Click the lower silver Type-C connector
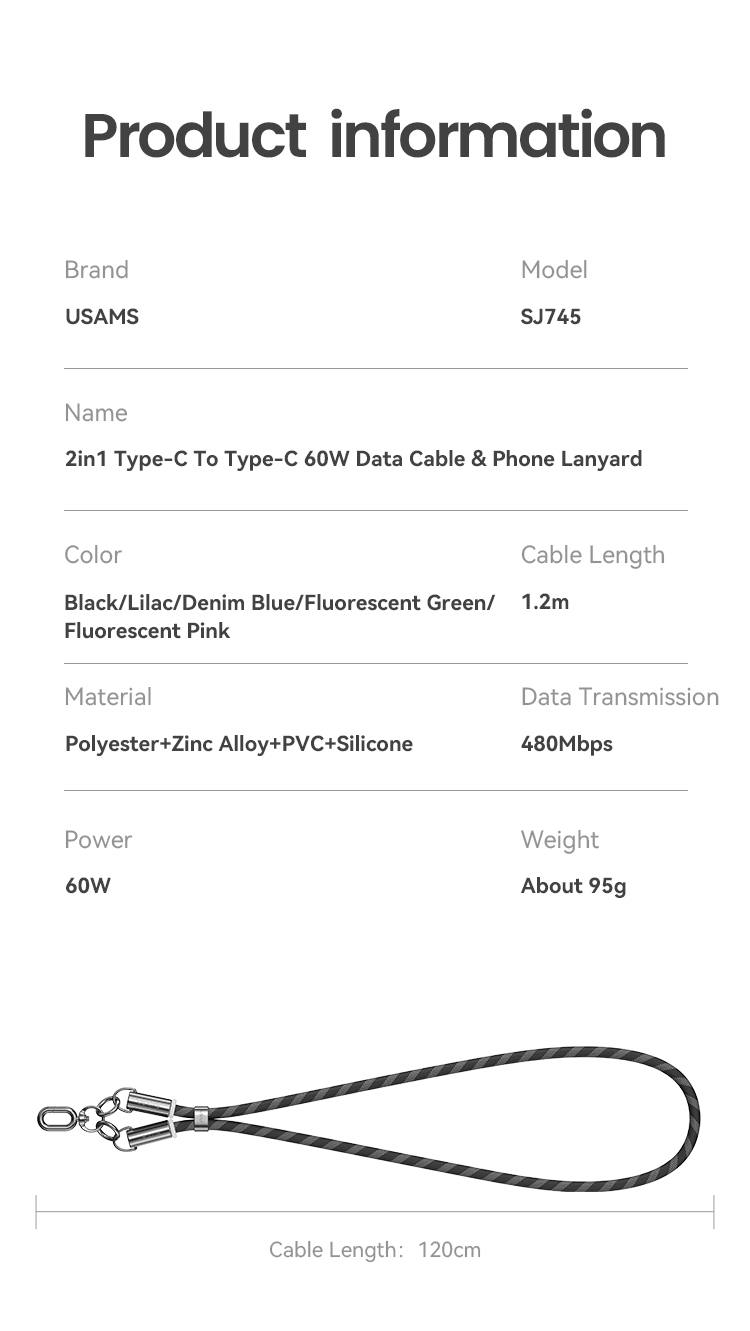The height and width of the screenshot is (1331, 750). click(x=152, y=1134)
